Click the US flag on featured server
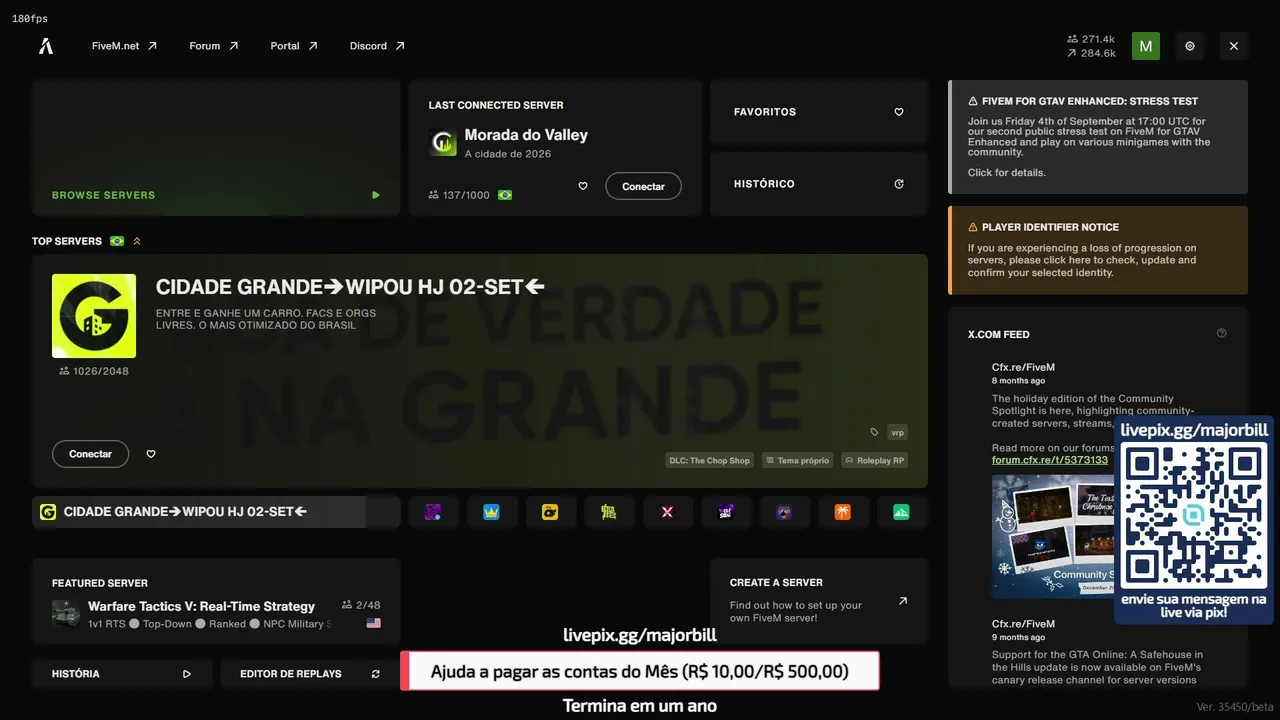This screenshot has height=720, width=1280. pyautogui.click(x=374, y=623)
